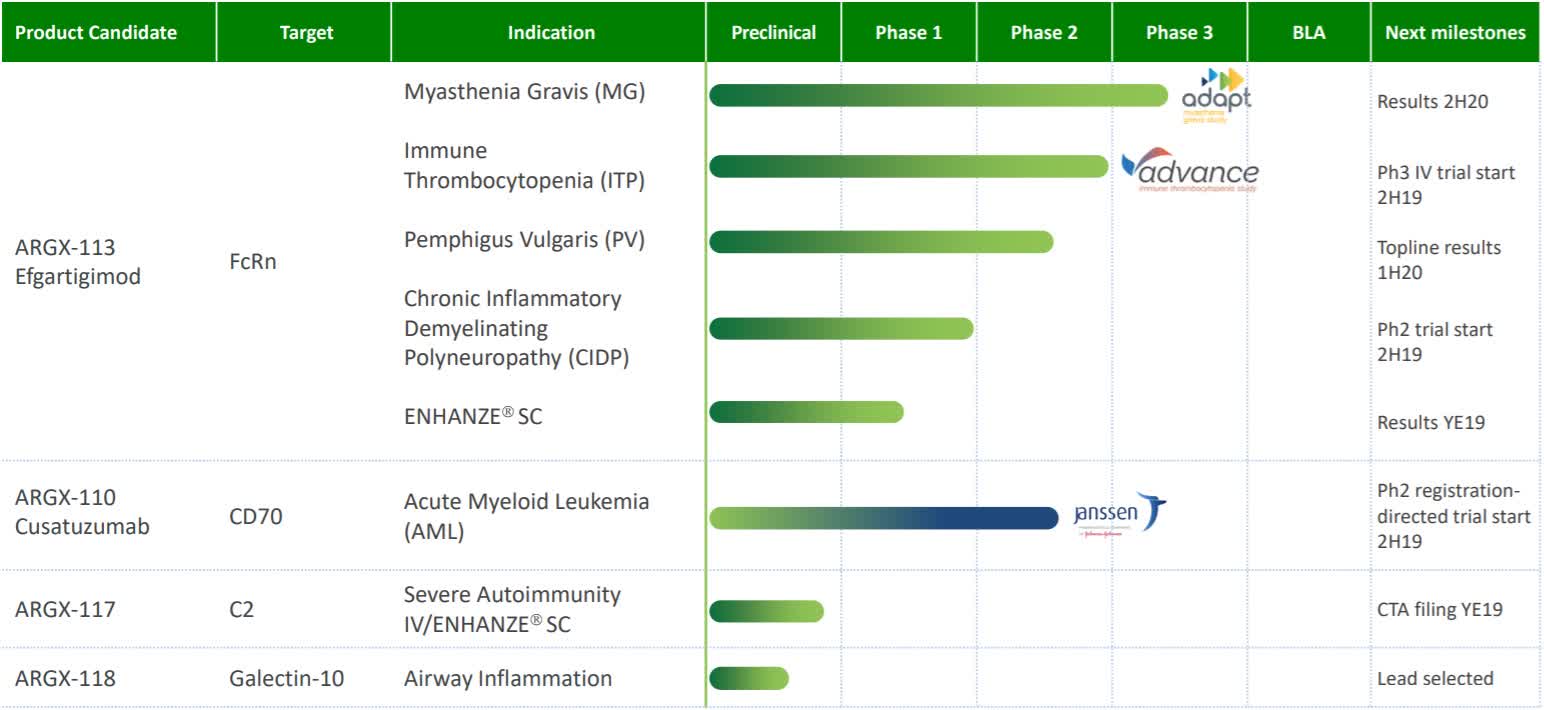Click the BLA column header
Viewport: 1544px width, 710px height.
click(x=1309, y=32)
